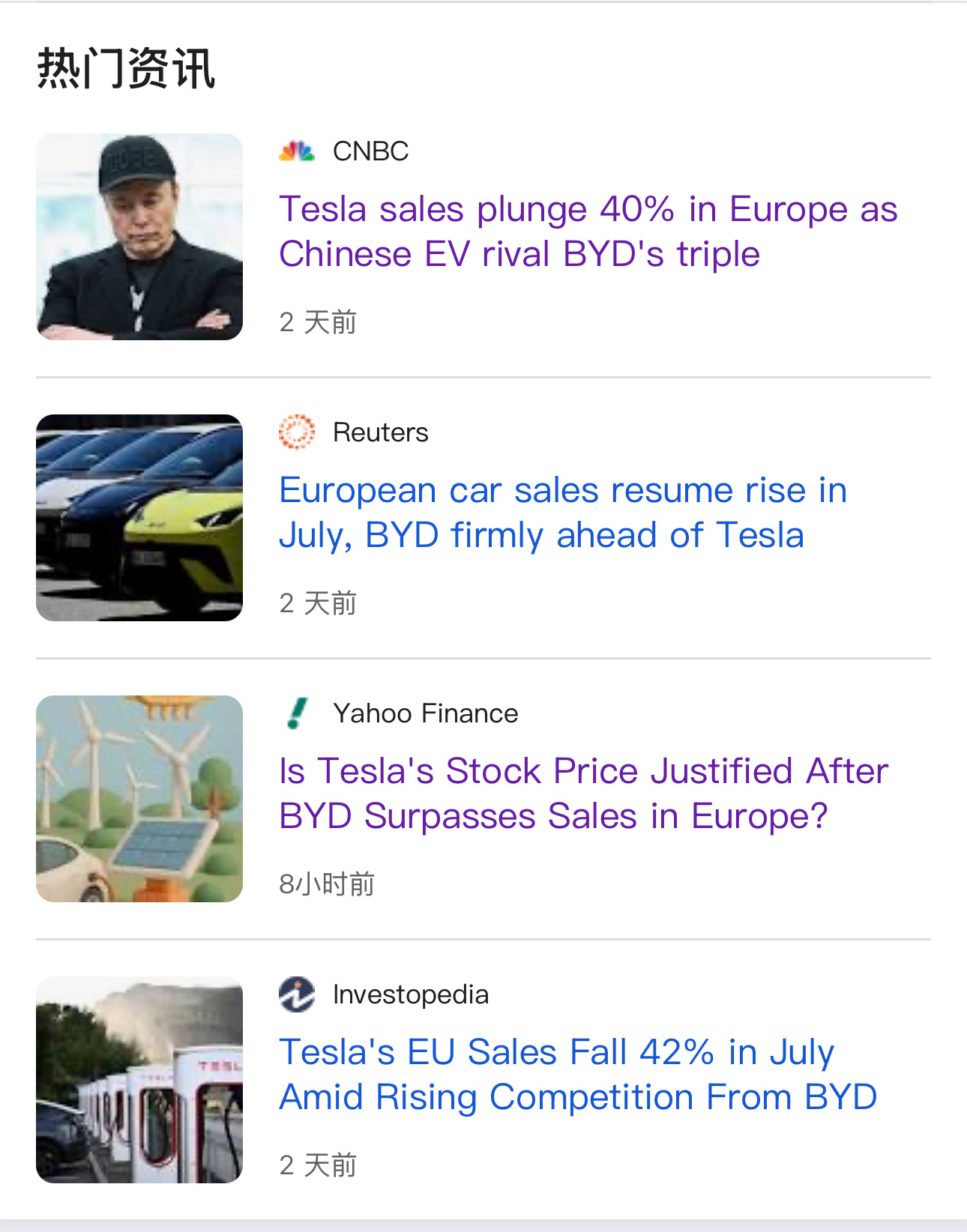Tap the Tesla Supercharger stations thumbnail
This screenshot has width=967, height=1232.
point(139,1080)
